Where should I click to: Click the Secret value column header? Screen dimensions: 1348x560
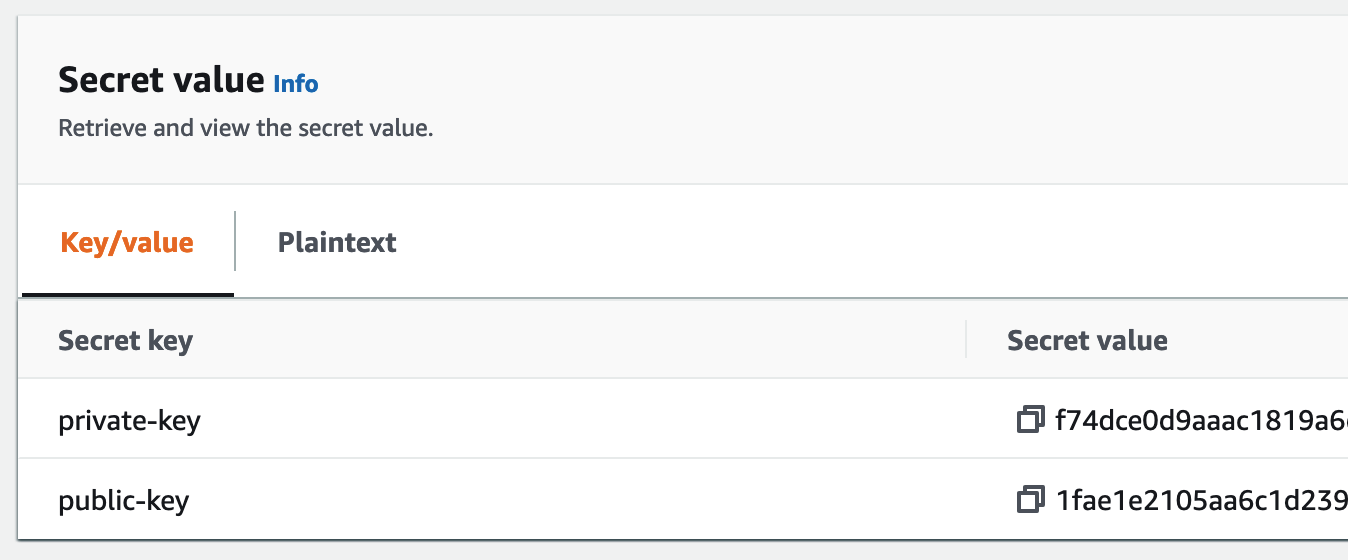tap(1087, 340)
